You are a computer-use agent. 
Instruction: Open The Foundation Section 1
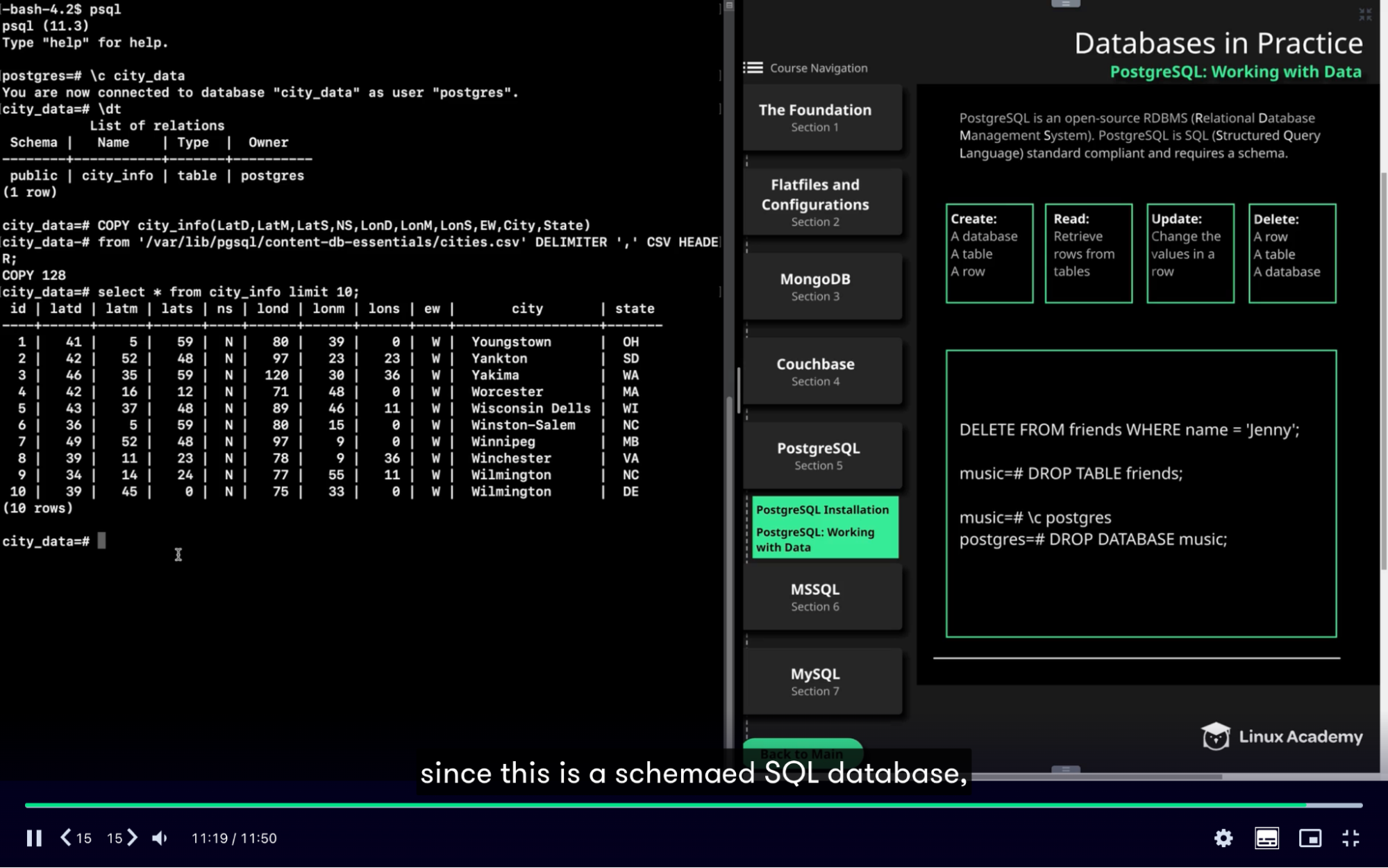822,117
